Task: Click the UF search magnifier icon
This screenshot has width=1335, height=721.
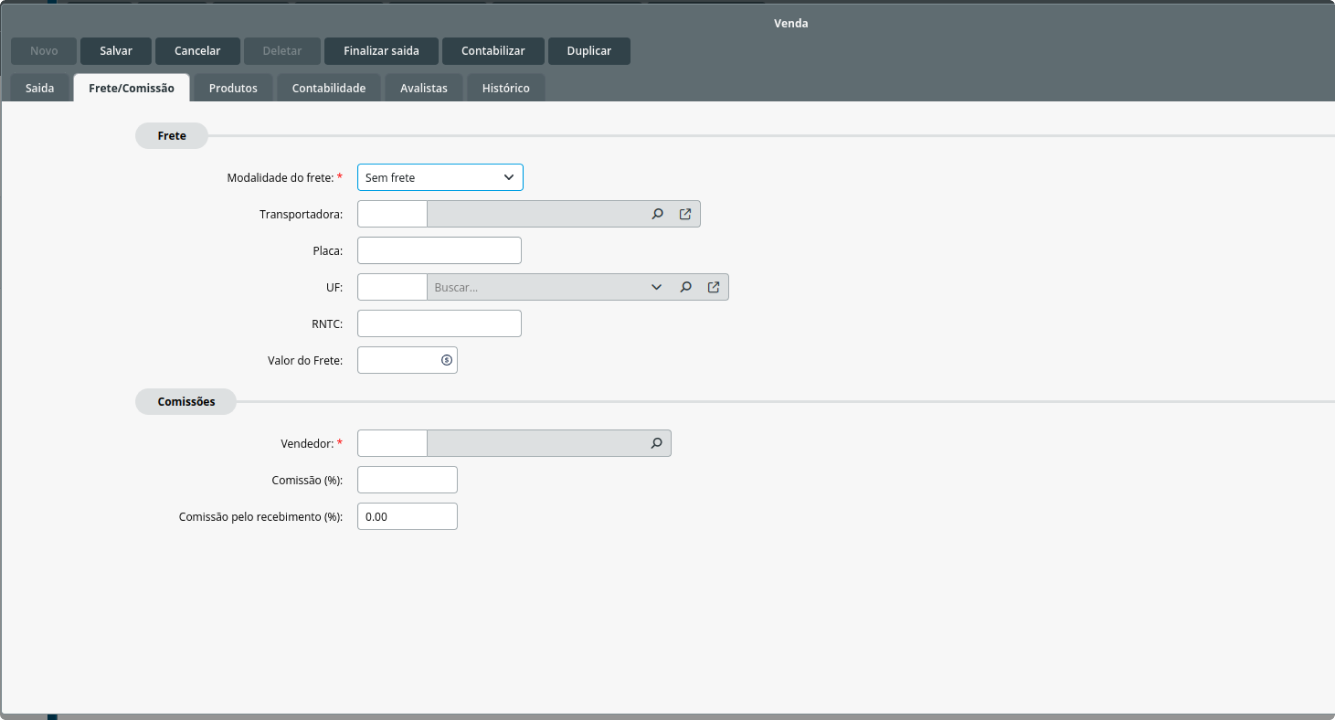Action: (685, 287)
